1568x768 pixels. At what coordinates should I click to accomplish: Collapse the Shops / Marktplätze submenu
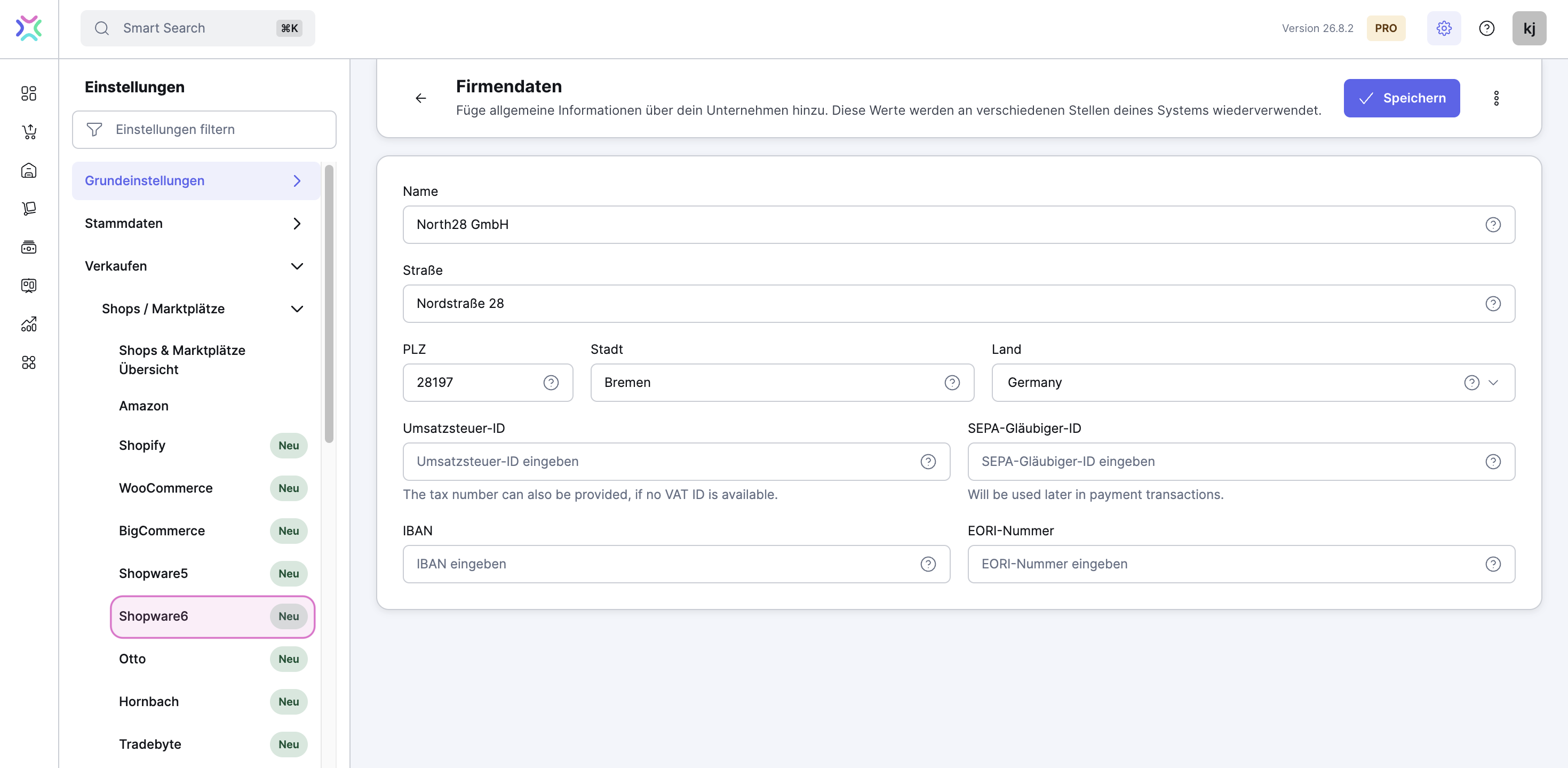click(x=297, y=309)
